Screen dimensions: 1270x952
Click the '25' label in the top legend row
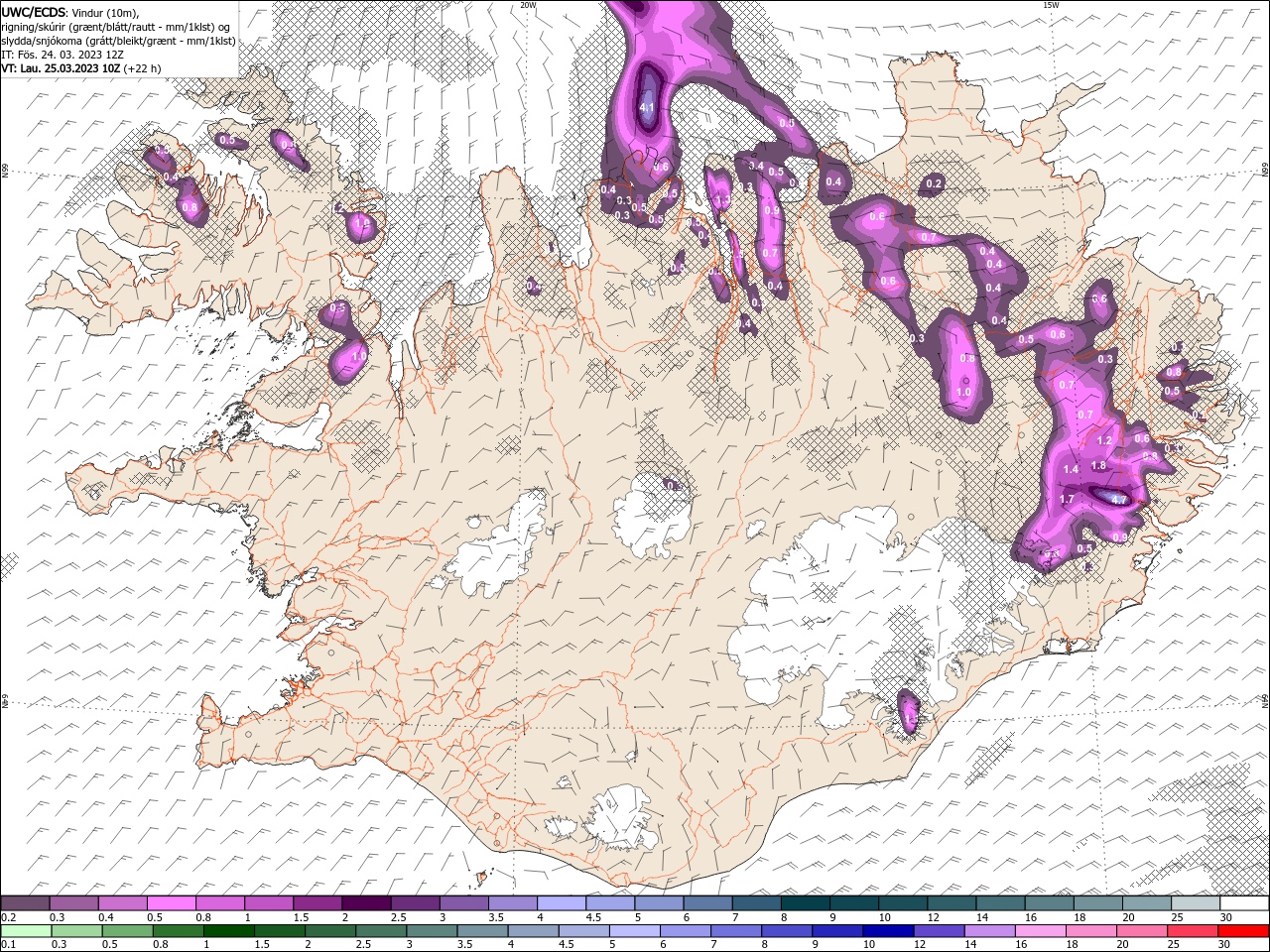(1178, 917)
